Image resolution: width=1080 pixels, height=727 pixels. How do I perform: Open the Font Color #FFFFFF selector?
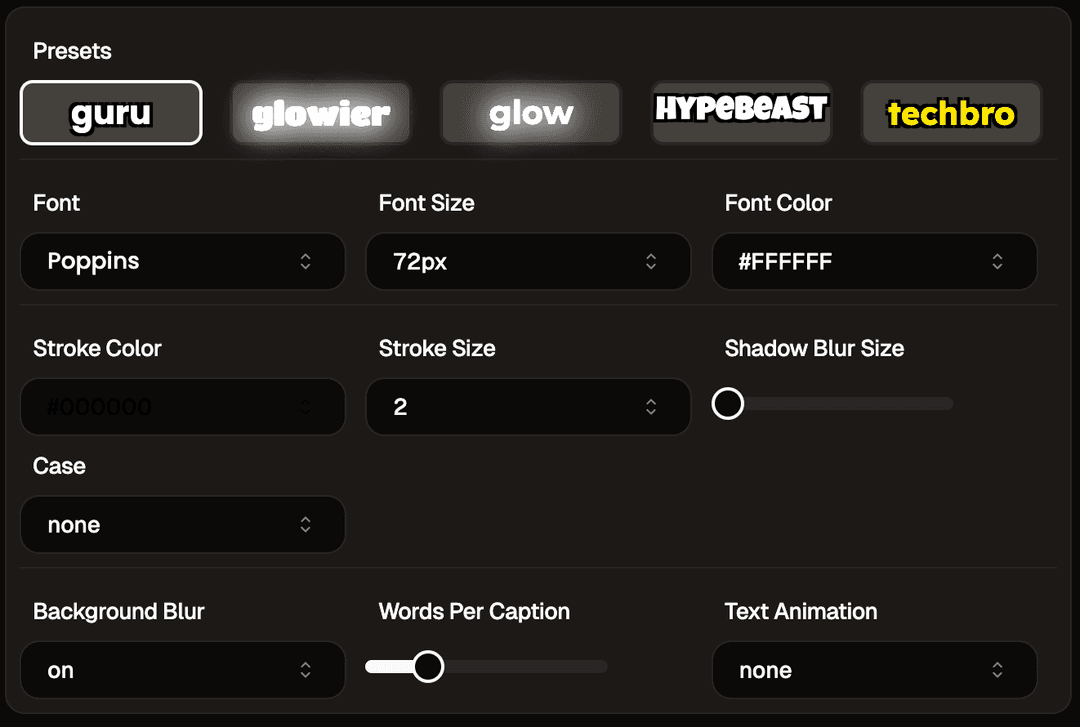[874, 262]
